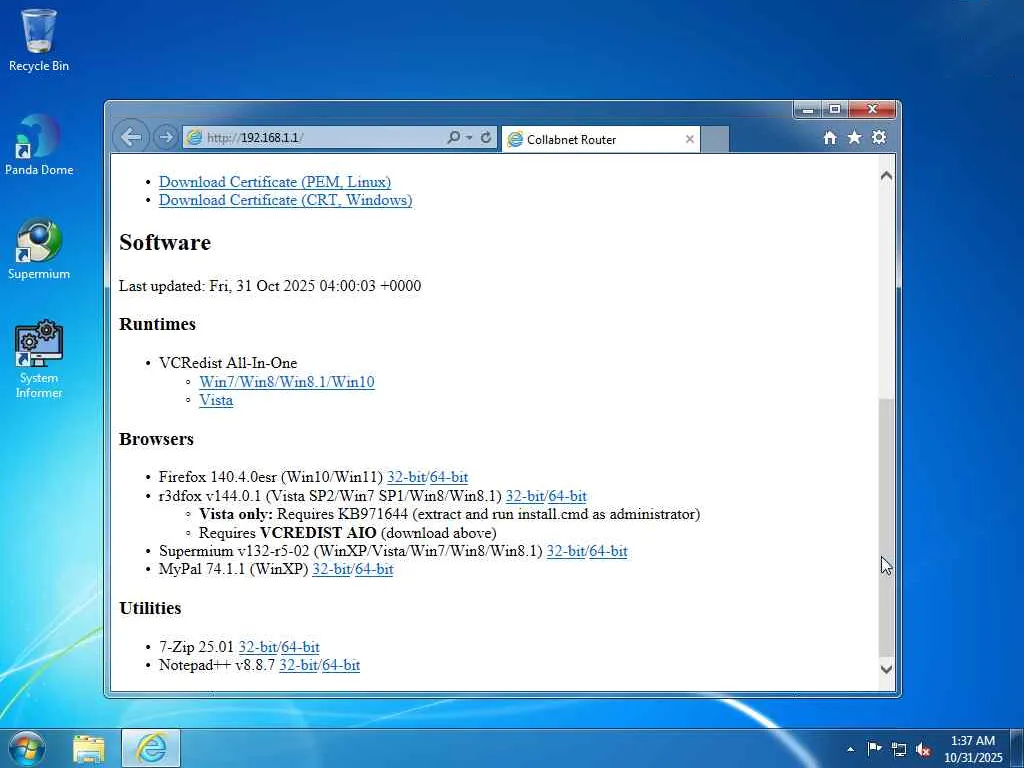Click the Show desktop button
This screenshot has height=768, width=1024.
pyautogui.click(x=1017, y=749)
